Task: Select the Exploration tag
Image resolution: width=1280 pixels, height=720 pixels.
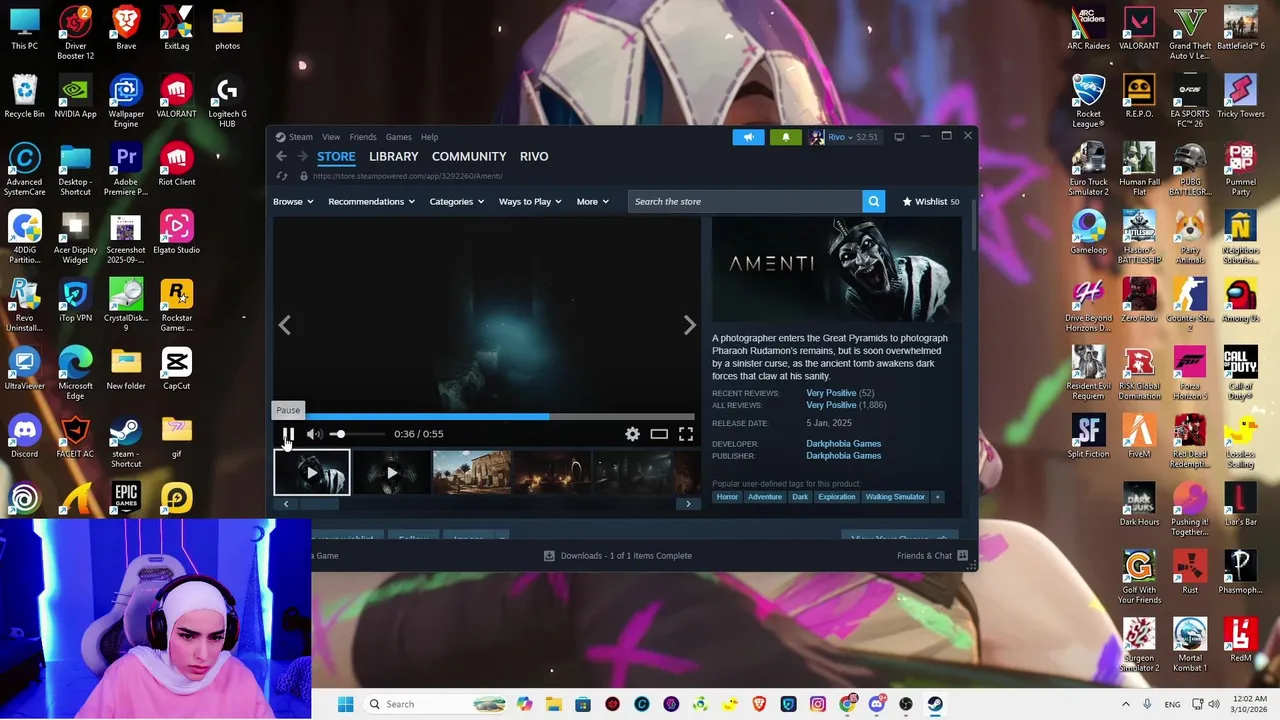Action: point(836,497)
